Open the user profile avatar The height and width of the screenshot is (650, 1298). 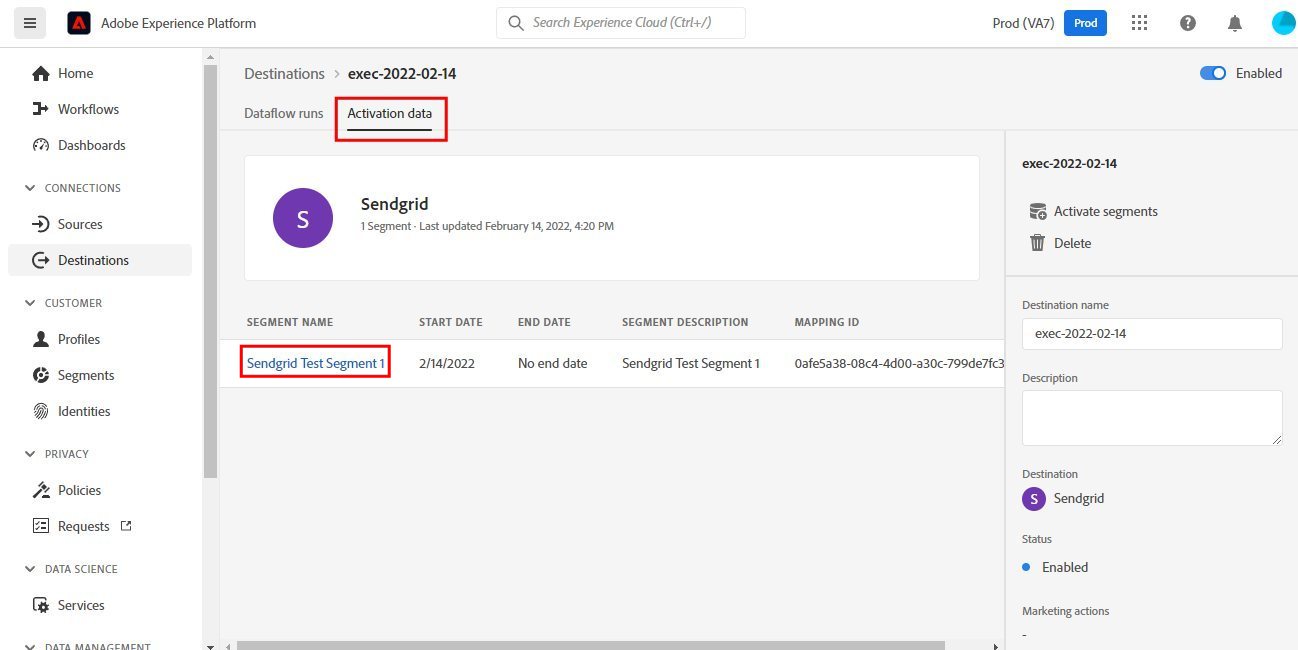pyautogui.click(x=1283, y=23)
